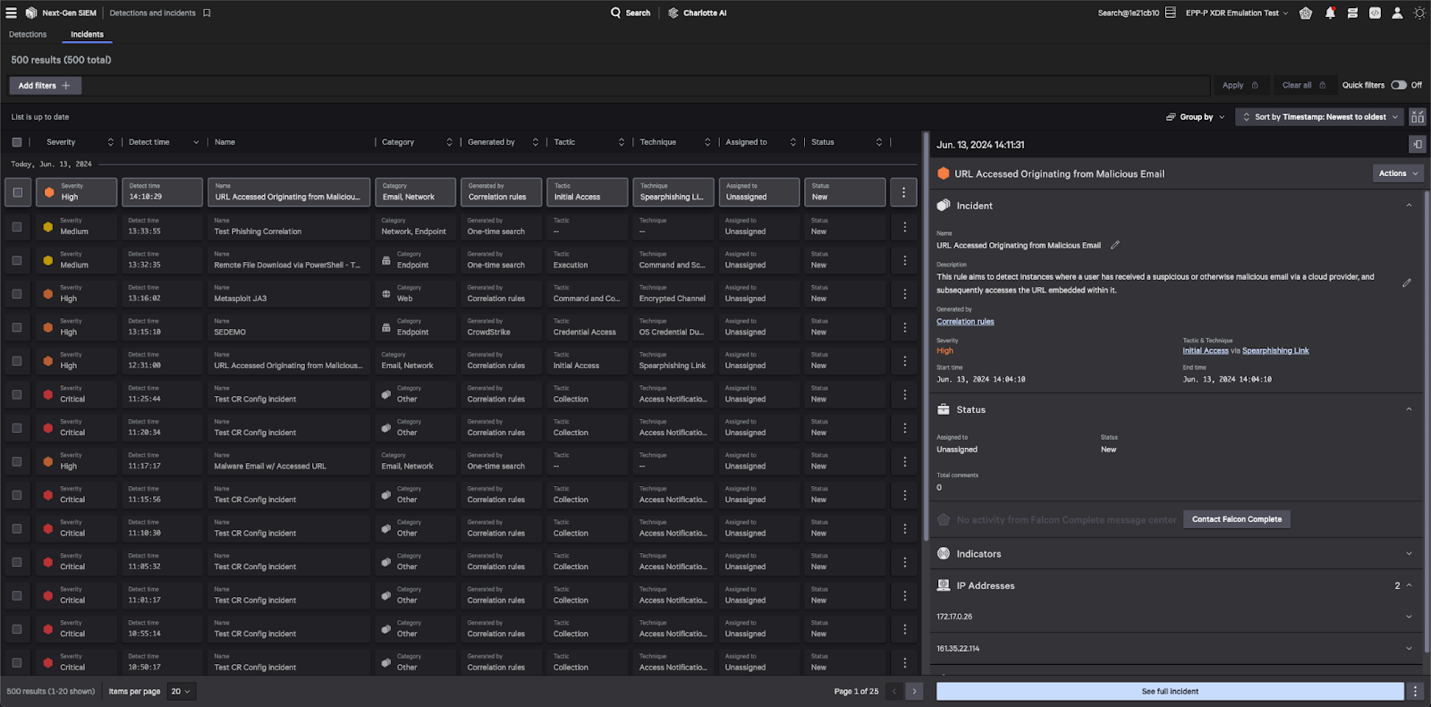This screenshot has height=707, width=1431.
Task: Switch to the Detections tab
Action: 28,34
